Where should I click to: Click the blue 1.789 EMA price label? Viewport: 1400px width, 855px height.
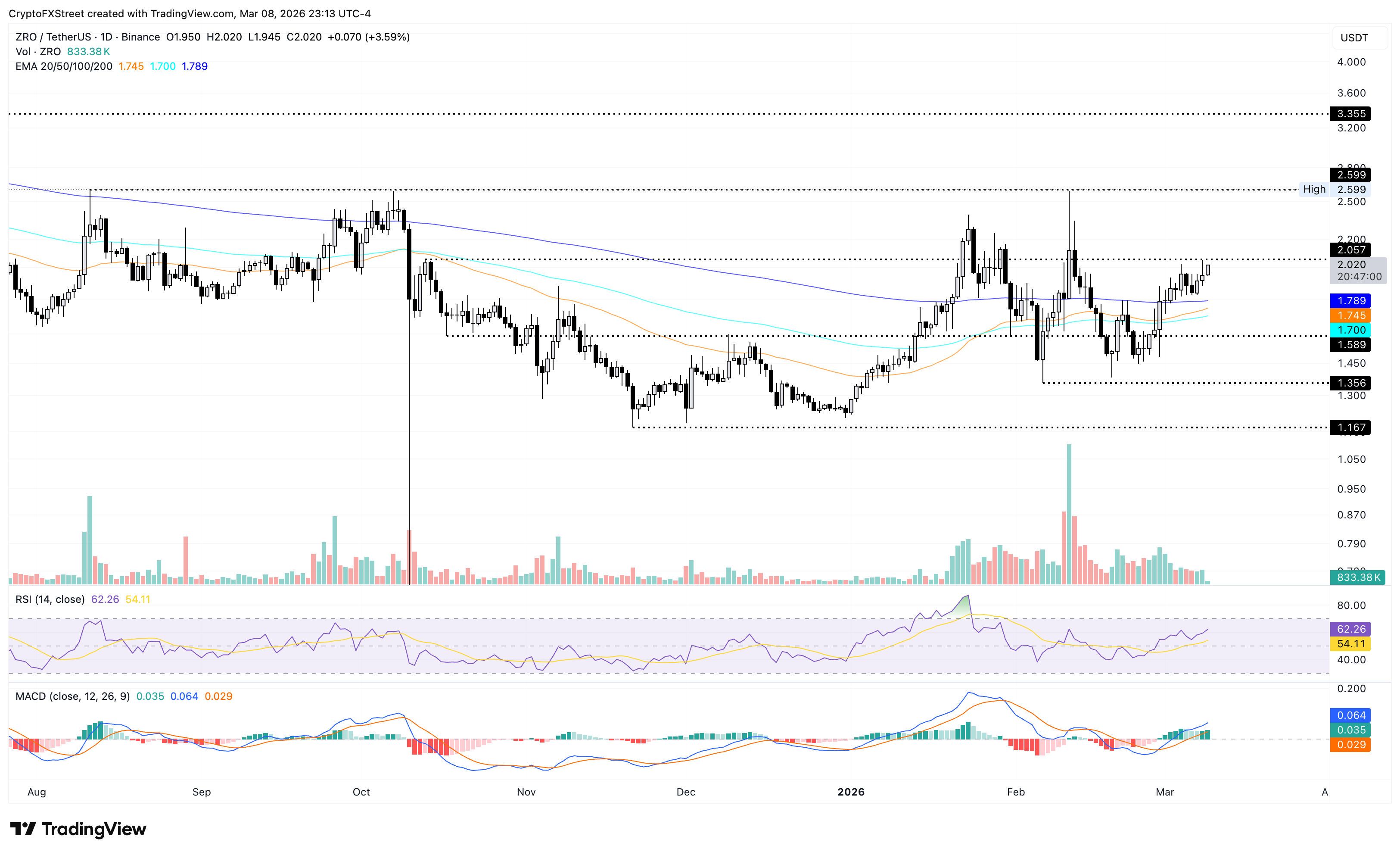coord(1350,301)
